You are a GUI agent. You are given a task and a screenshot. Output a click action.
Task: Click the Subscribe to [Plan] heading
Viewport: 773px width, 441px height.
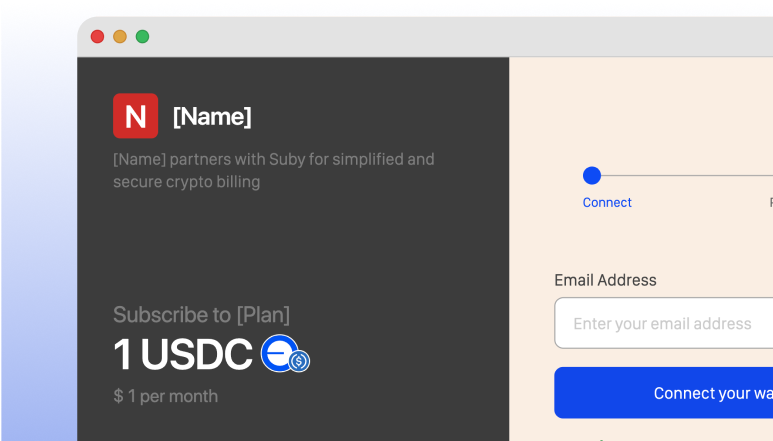tap(201, 315)
